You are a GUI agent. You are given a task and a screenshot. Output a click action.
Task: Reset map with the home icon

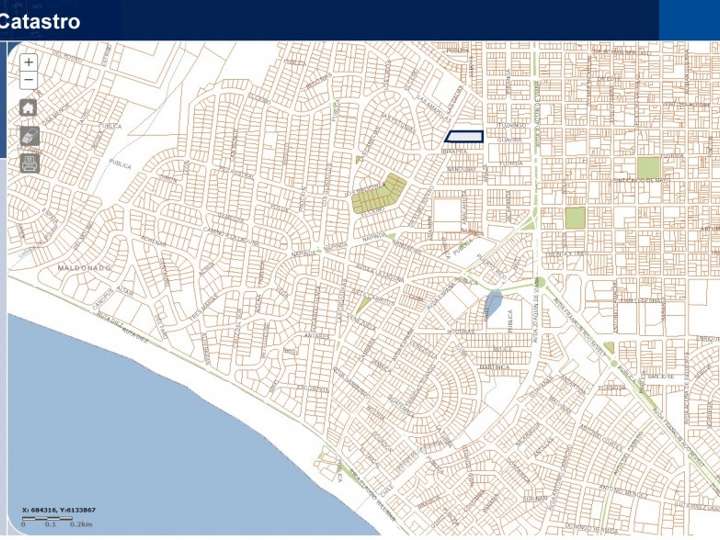click(x=29, y=107)
